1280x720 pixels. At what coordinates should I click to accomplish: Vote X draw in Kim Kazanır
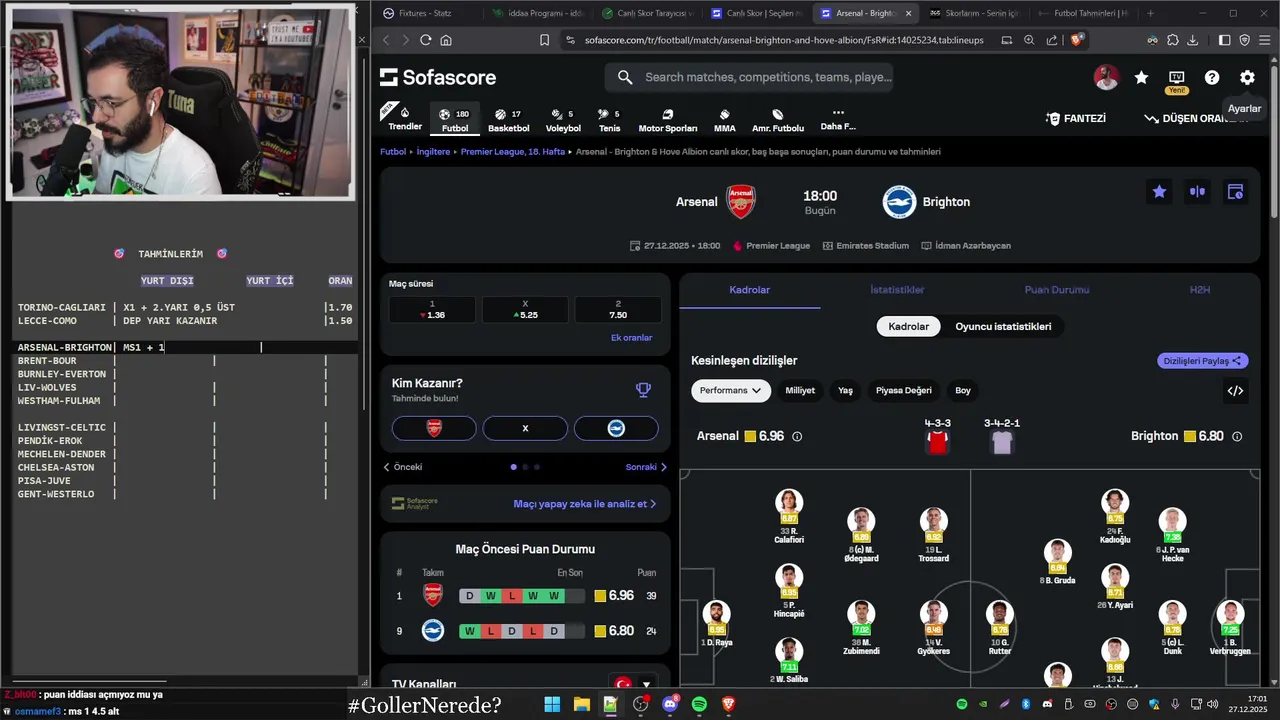pyautogui.click(x=525, y=428)
